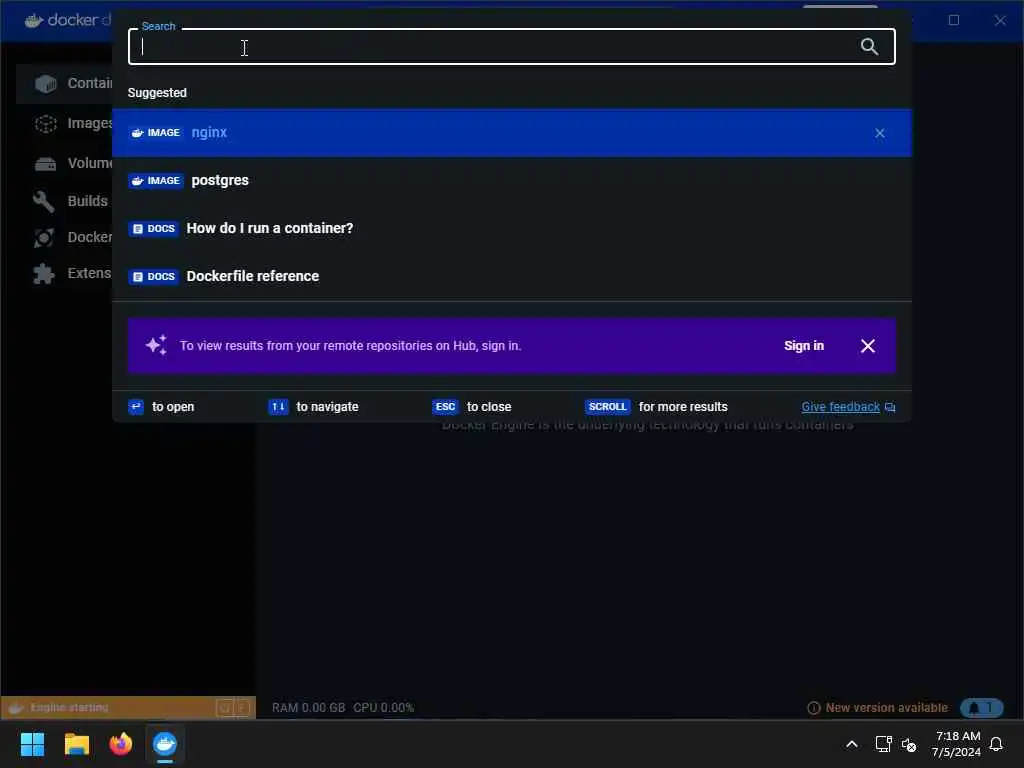
Task: Click the Engine starting status indicator
Action: tap(69, 707)
